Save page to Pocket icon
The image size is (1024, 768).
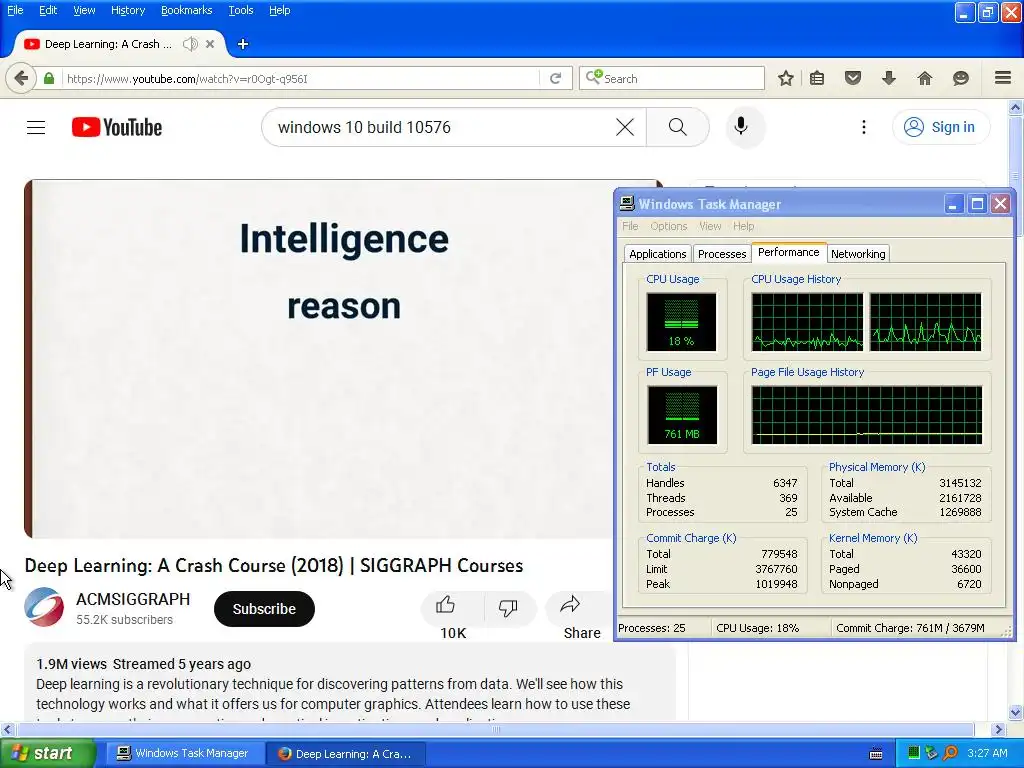click(x=853, y=78)
